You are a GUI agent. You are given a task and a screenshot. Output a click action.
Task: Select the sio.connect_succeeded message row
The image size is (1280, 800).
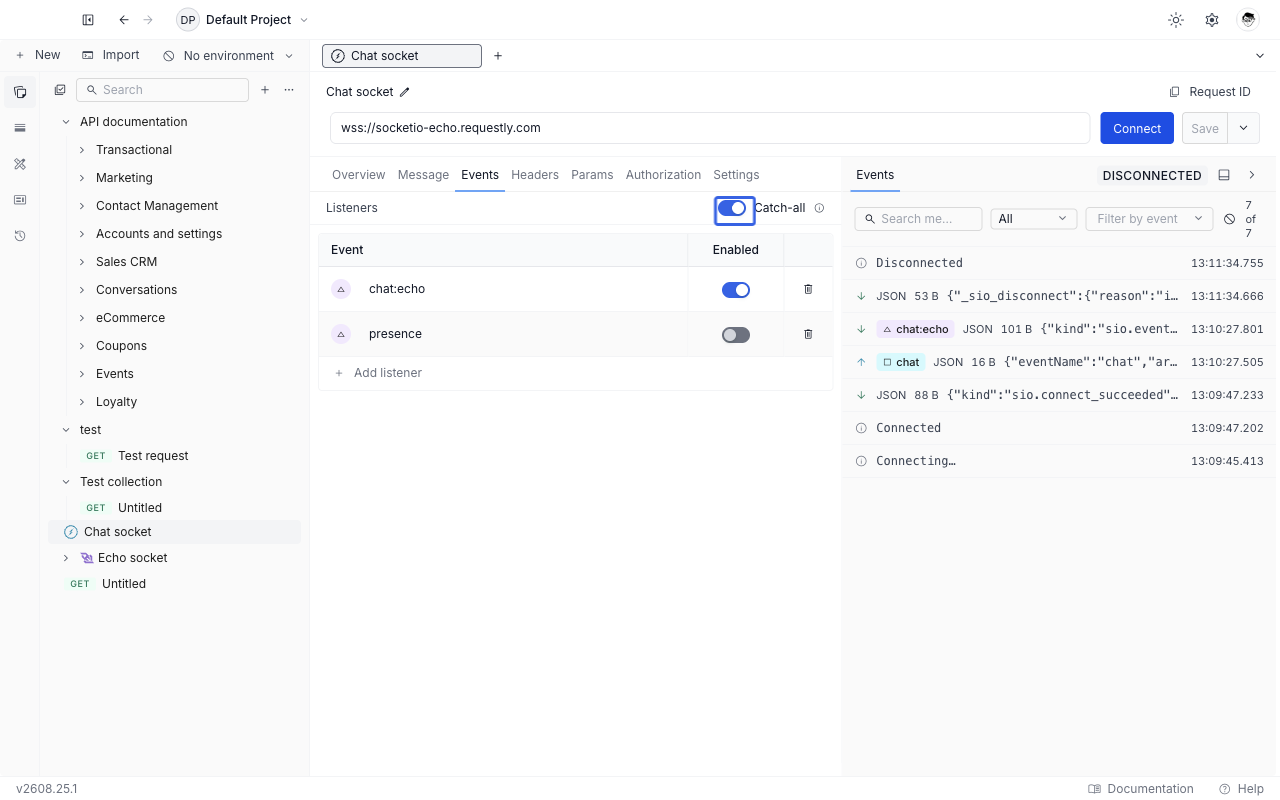(1061, 395)
